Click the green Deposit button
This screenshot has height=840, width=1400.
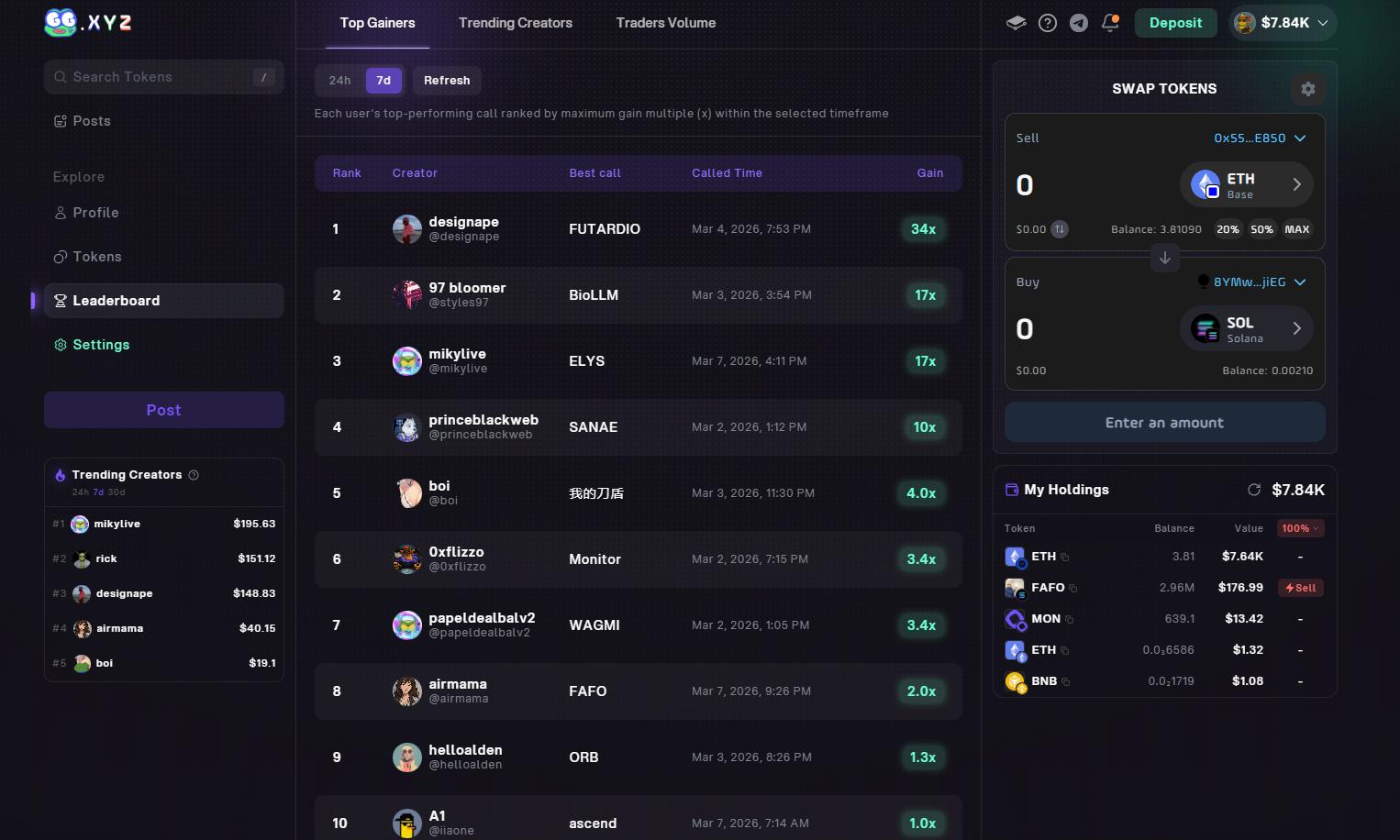pyautogui.click(x=1175, y=23)
